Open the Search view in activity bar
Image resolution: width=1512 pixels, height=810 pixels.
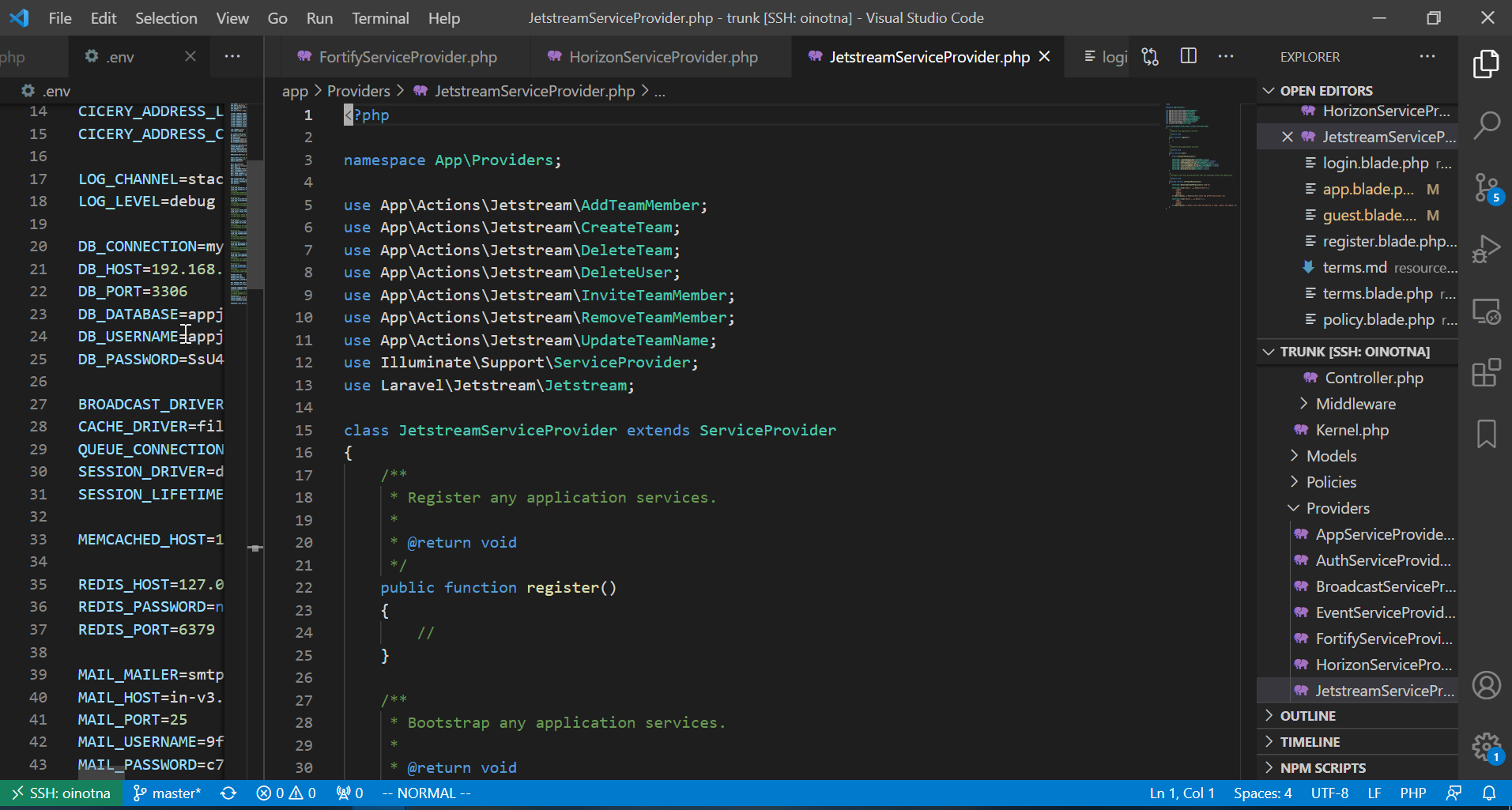[x=1486, y=125]
